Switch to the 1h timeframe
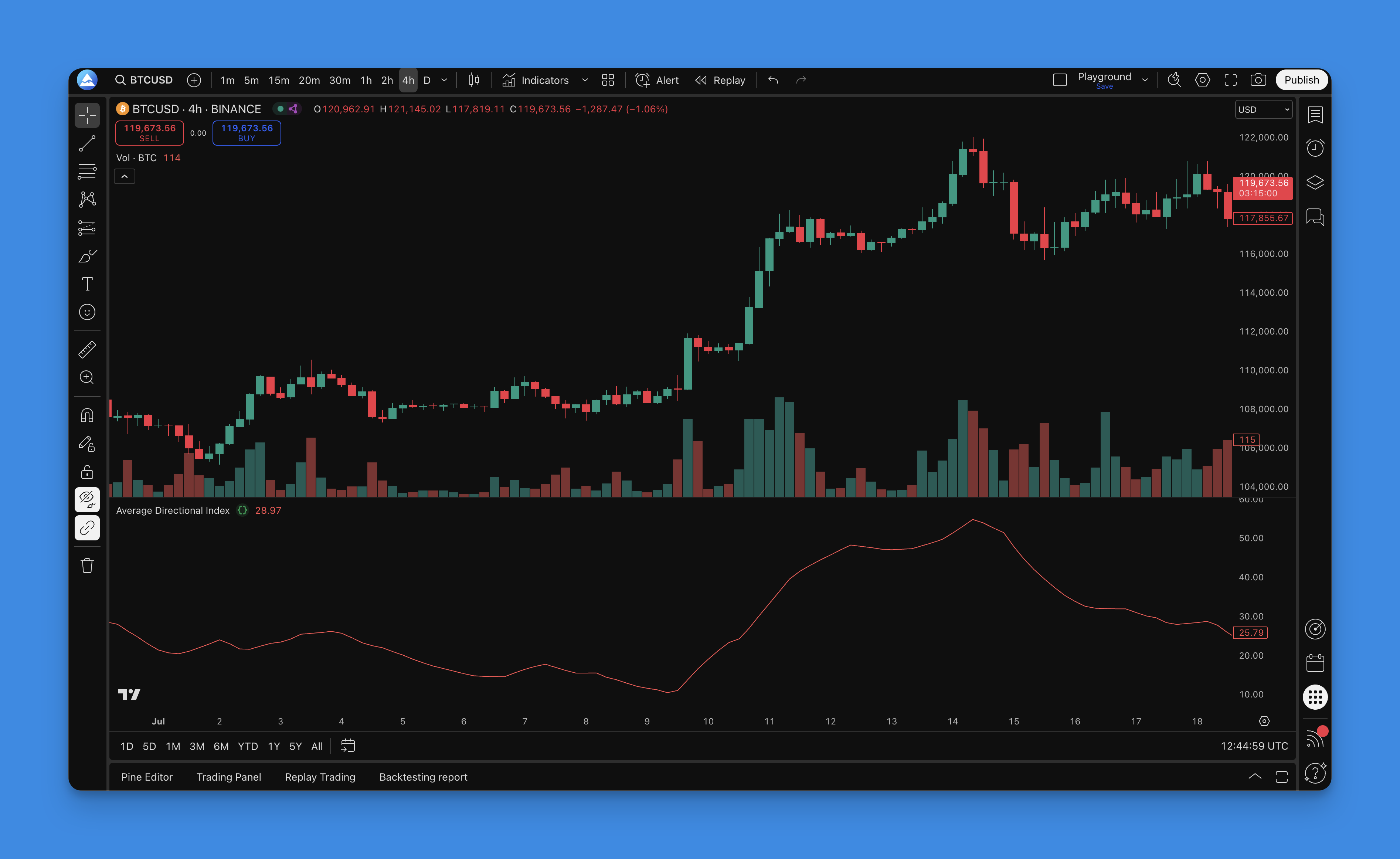The height and width of the screenshot is (859, 1400). coord(366,80)
